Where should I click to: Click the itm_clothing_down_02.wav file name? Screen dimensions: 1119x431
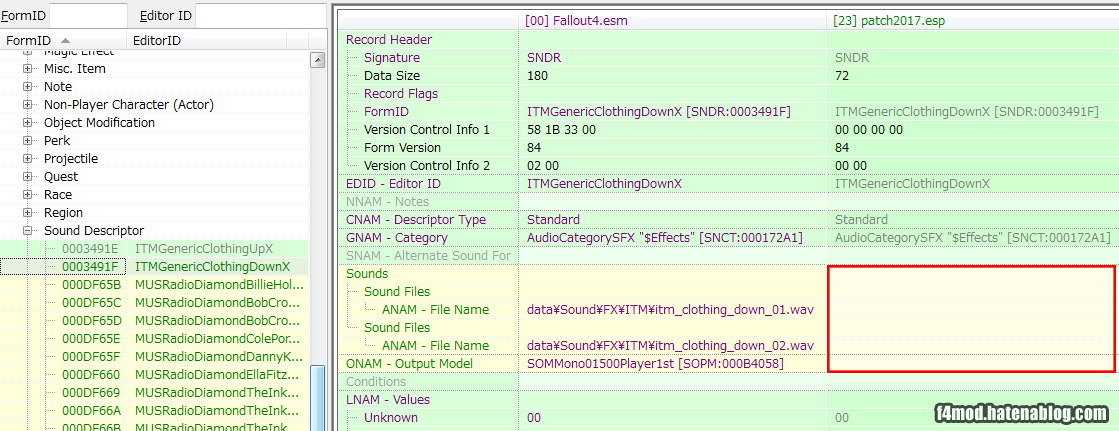pos(670,345)
